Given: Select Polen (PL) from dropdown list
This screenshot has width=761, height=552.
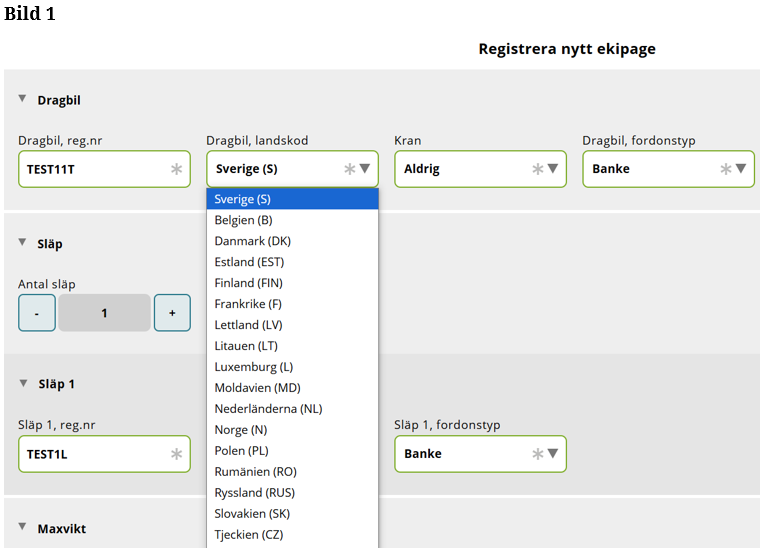Looking at the screenshot, I should point(292,451).
